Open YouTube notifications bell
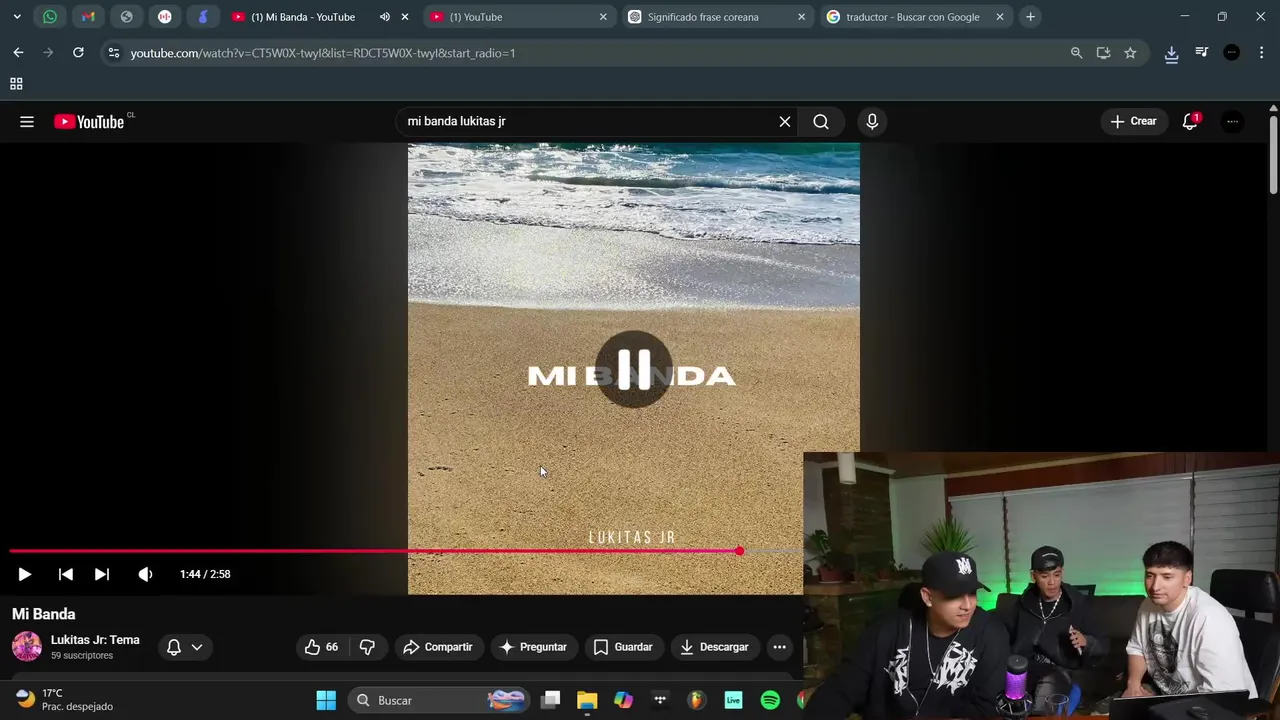1280x720 pixels. coord(1190,122)
